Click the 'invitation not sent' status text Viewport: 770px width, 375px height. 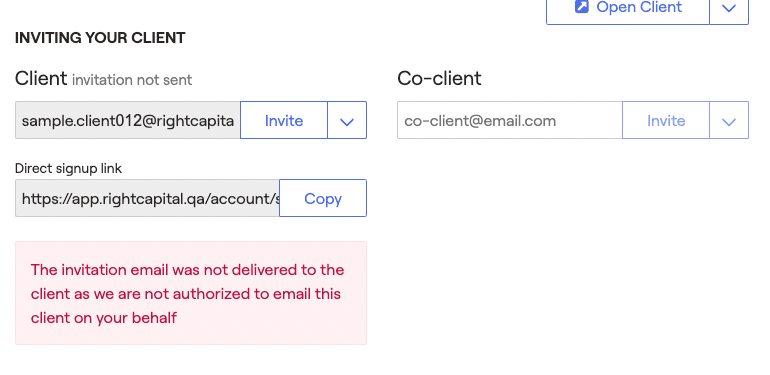[x=132, y=80]
